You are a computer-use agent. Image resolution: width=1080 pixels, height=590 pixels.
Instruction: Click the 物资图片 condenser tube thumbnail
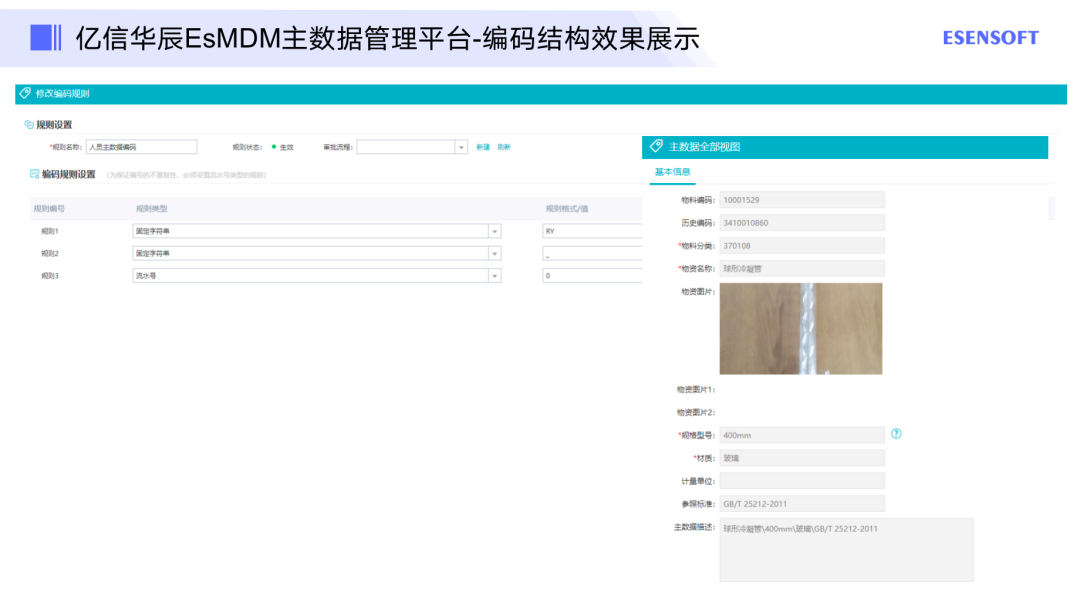[x=800, y=328]
